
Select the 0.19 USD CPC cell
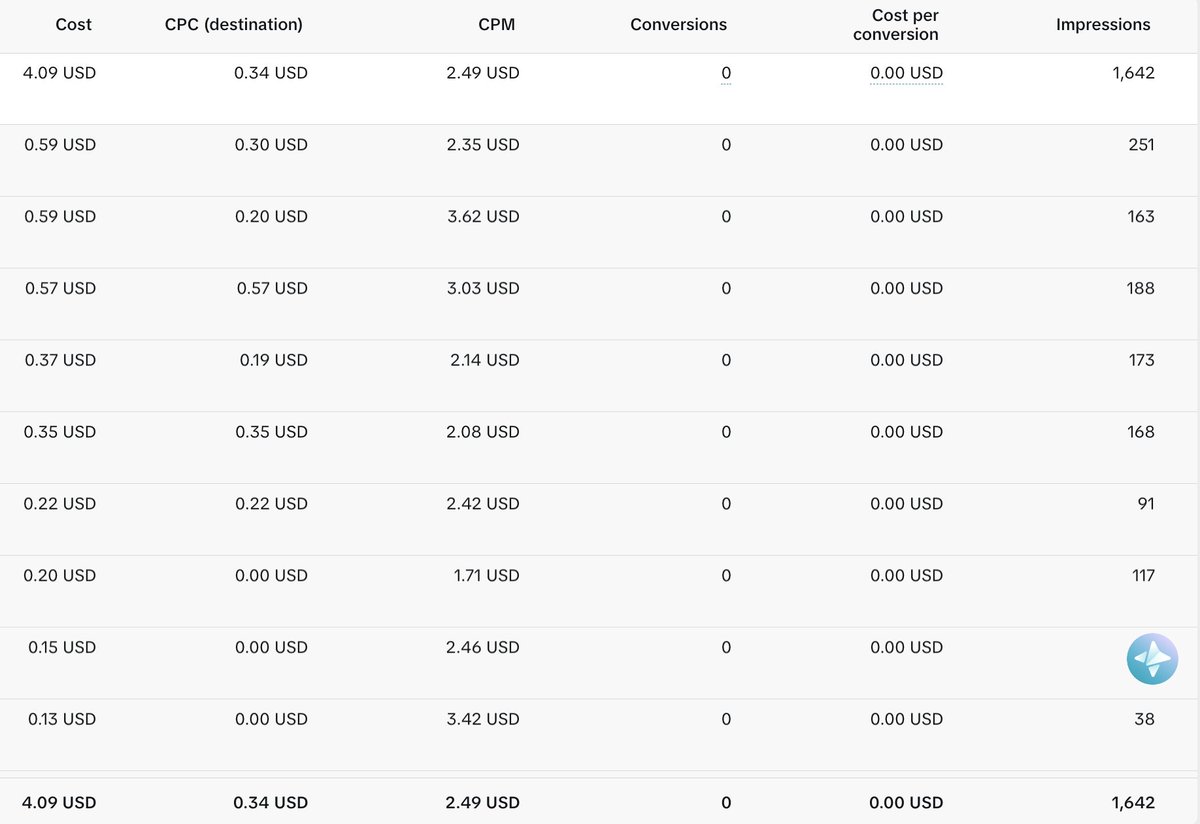(x=273, y=360)
